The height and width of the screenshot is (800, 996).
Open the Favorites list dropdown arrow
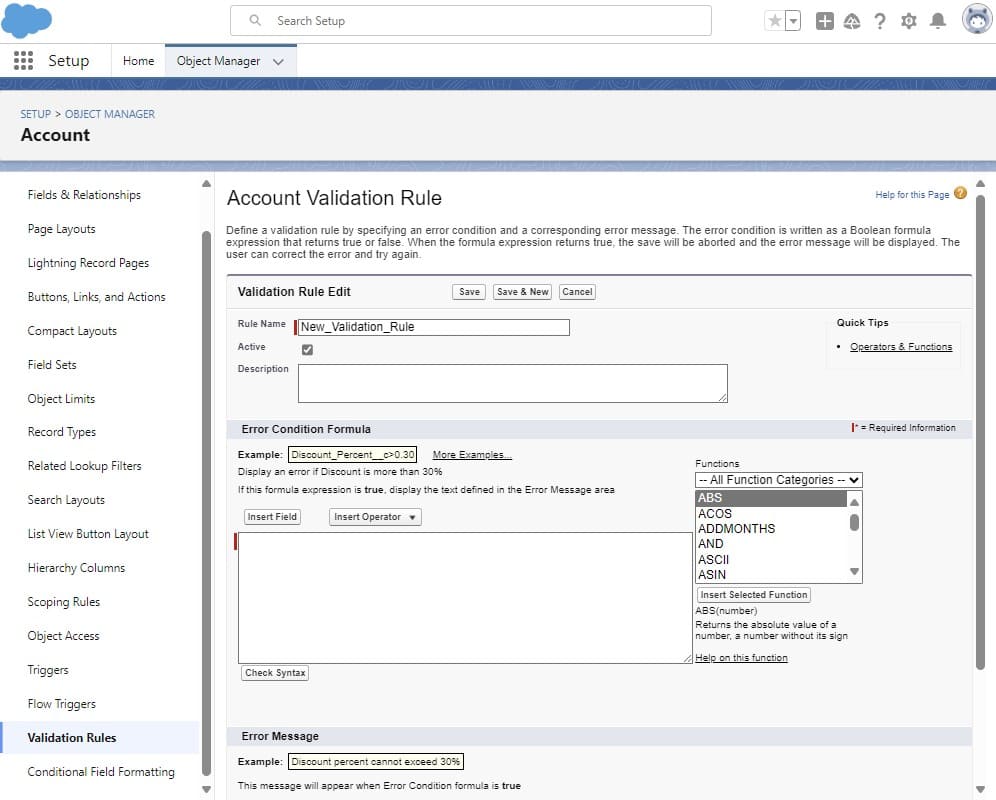tap(793, 21)
